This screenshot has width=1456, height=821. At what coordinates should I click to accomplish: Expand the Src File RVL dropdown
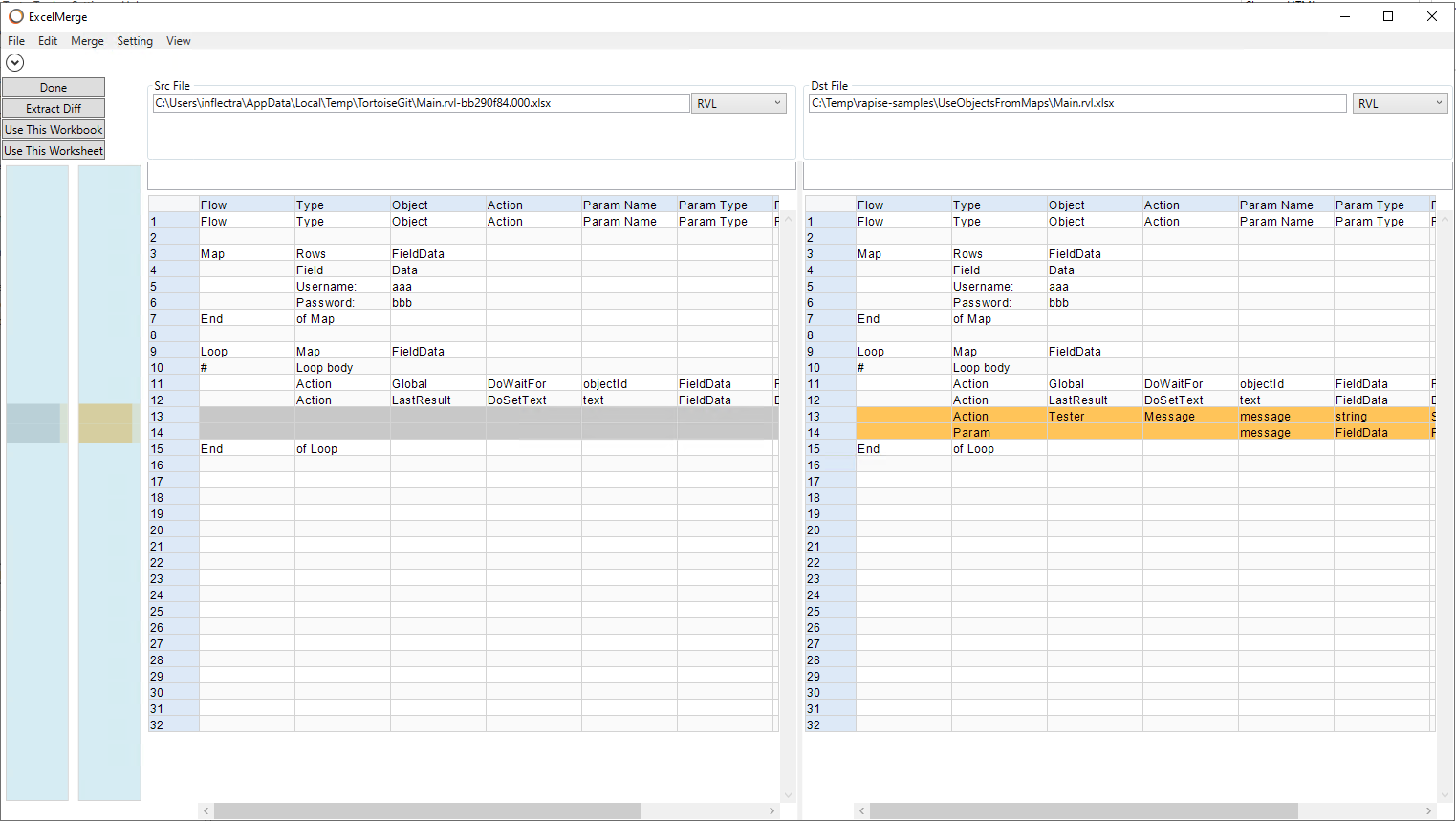(x=738, y=103)
